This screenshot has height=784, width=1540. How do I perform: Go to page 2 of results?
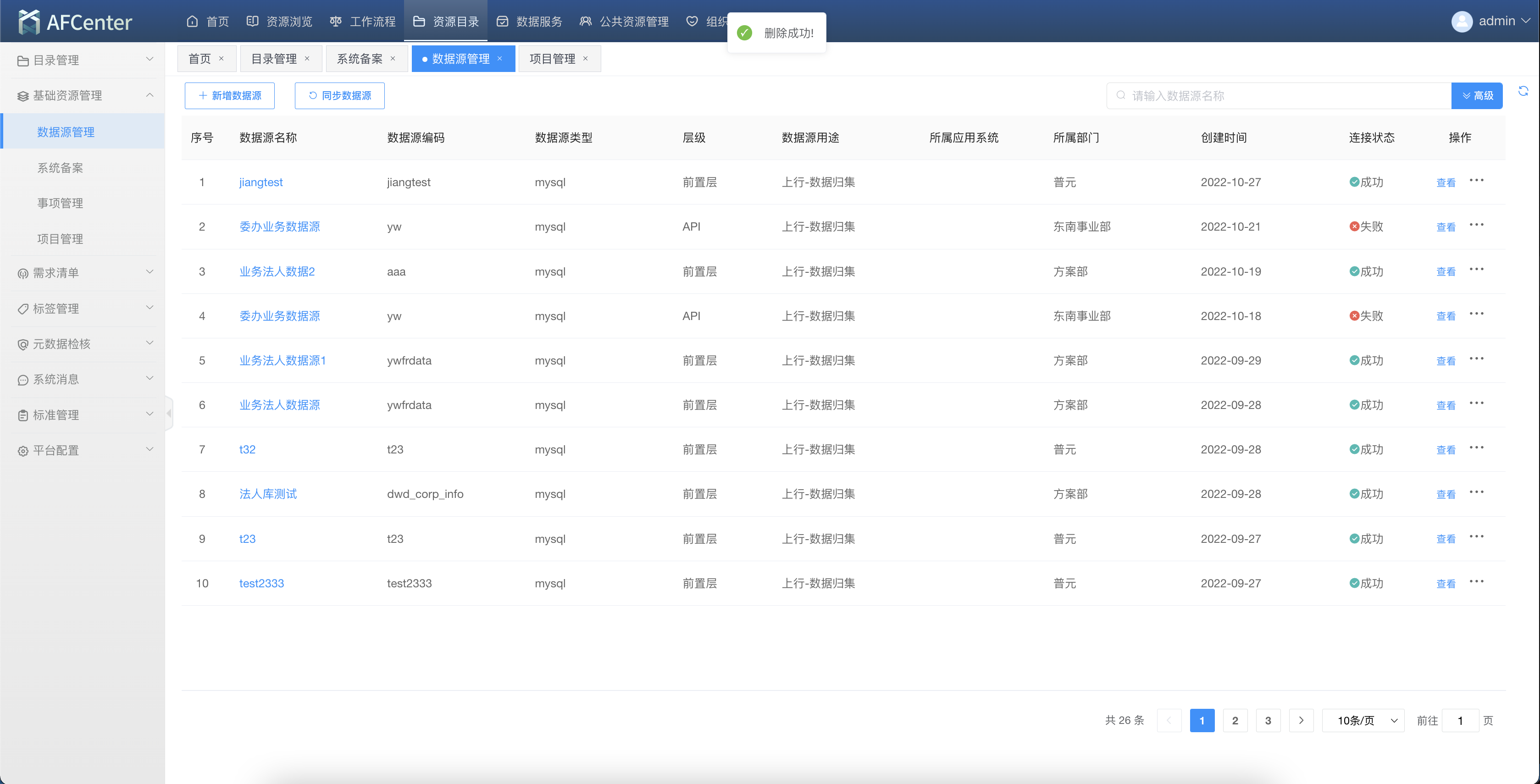point(1235,721)
